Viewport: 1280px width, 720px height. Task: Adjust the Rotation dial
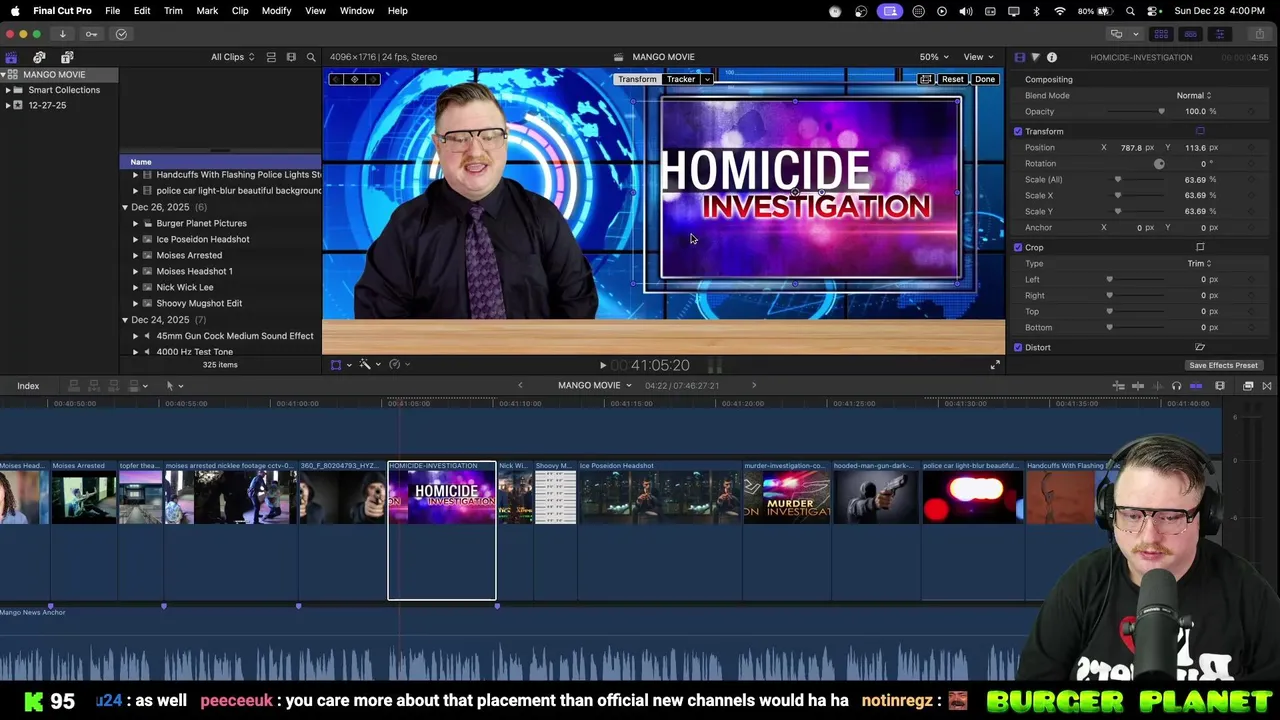point(1159,163)
